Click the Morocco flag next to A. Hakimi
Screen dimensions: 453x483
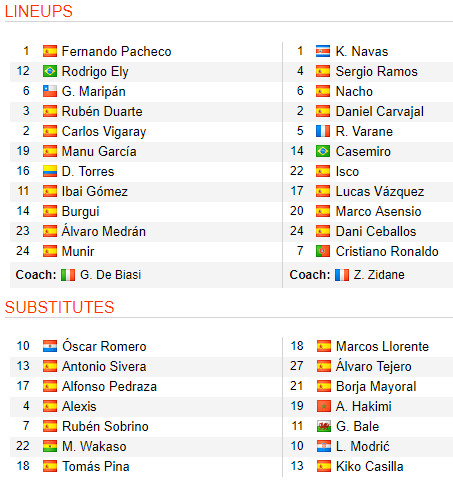click(x=323, y=406)
